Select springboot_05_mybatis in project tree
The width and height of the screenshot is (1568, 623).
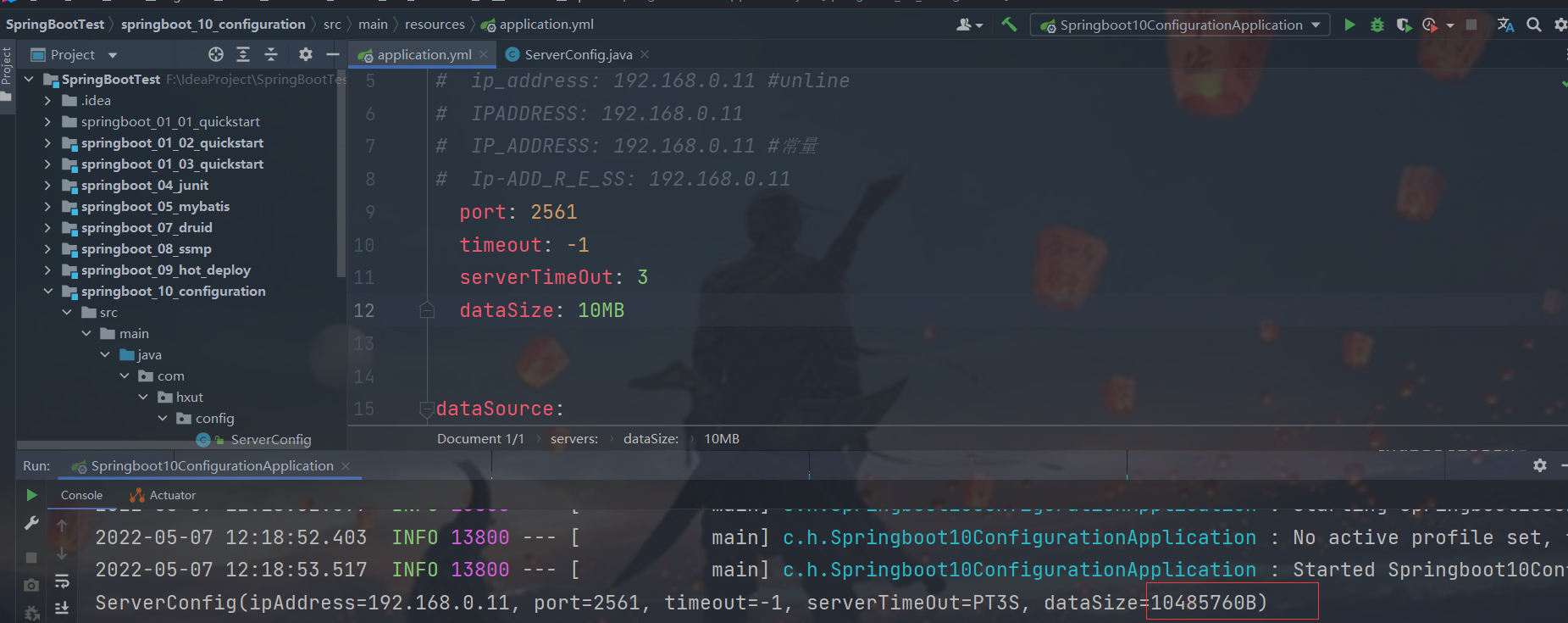(x=155, y=206)
